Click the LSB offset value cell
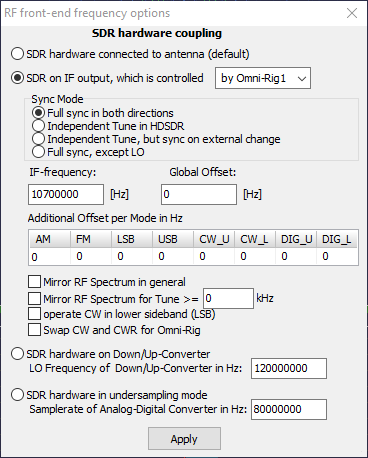The height and width of the screenshot is (458, 368). click(132, 257)
